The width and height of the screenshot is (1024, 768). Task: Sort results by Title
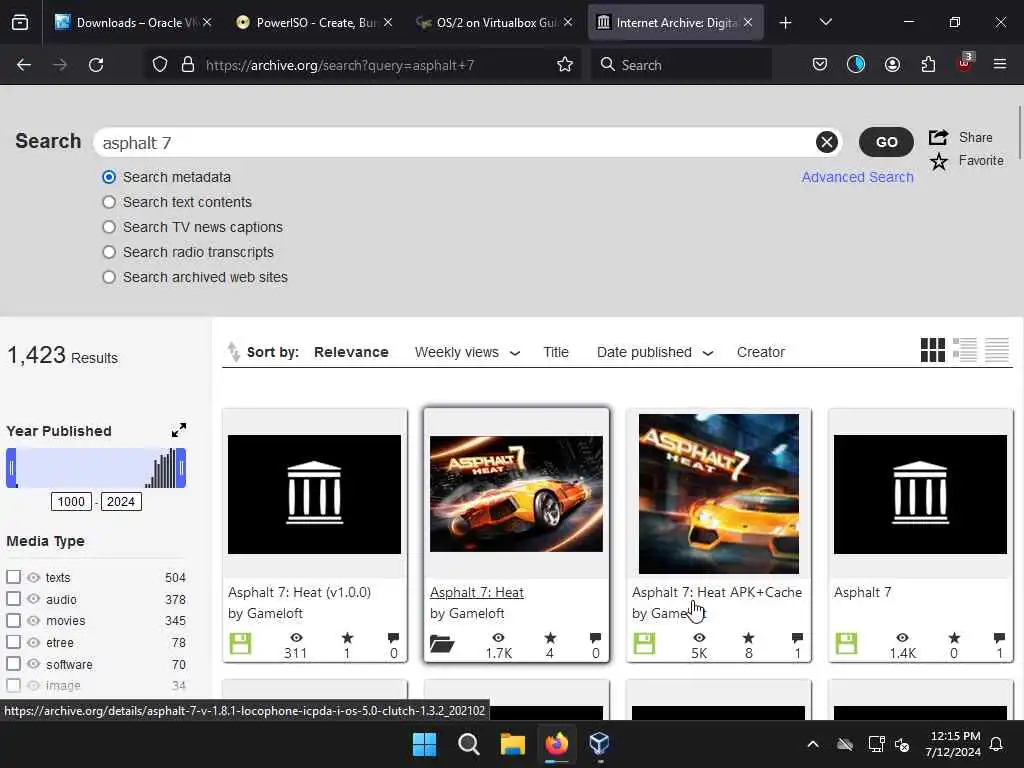556,352
